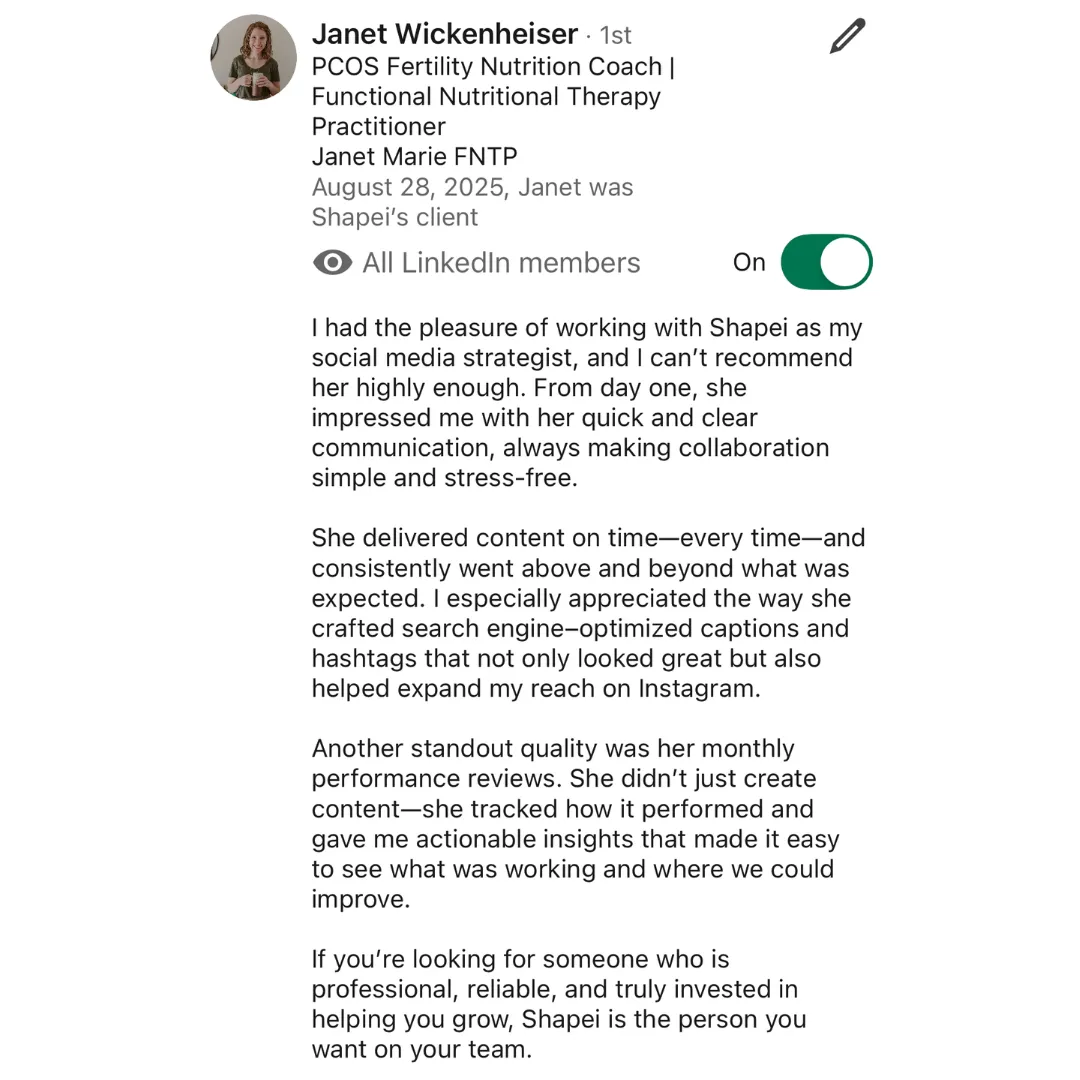Open Janet Wickenheiser's profile photo
The image size is (1080, 1080).
point(253,58)
